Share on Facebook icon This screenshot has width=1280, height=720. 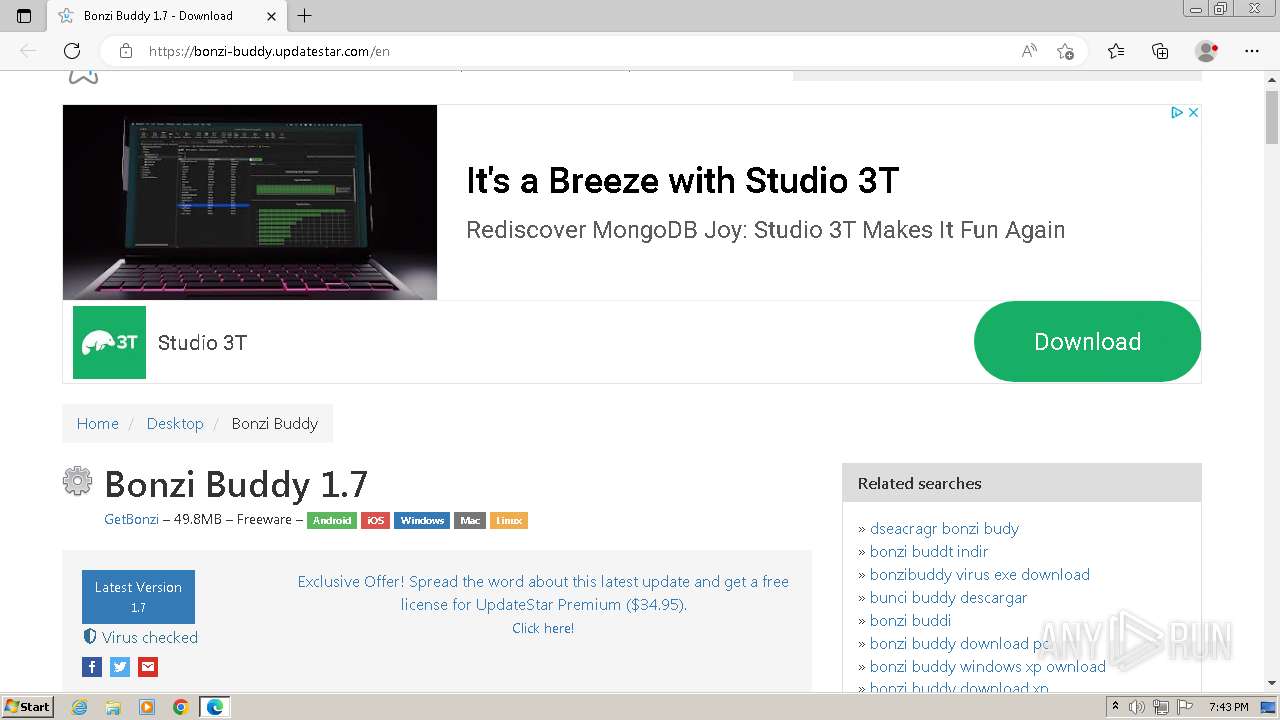[92, 667]
